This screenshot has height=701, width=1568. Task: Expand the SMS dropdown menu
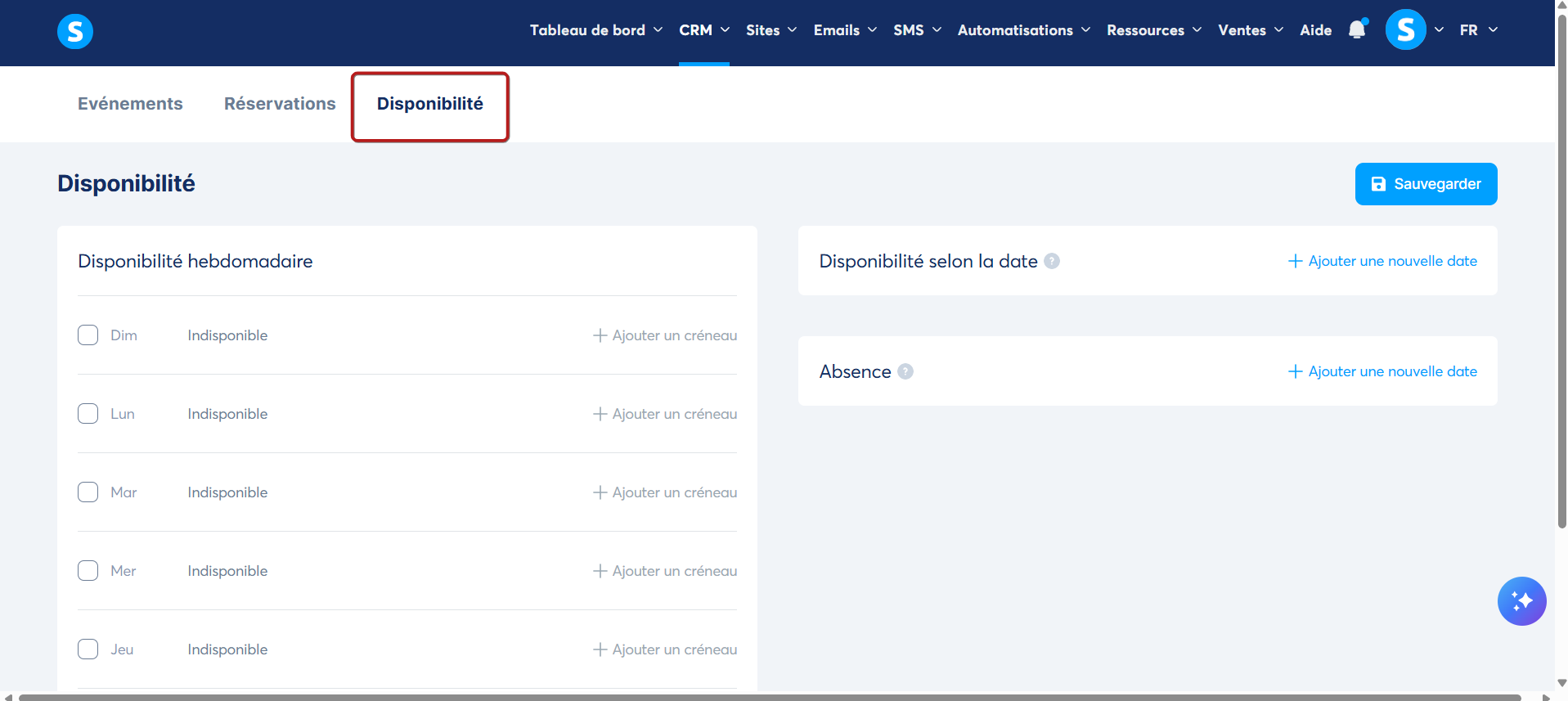click(x=918, y=30)
